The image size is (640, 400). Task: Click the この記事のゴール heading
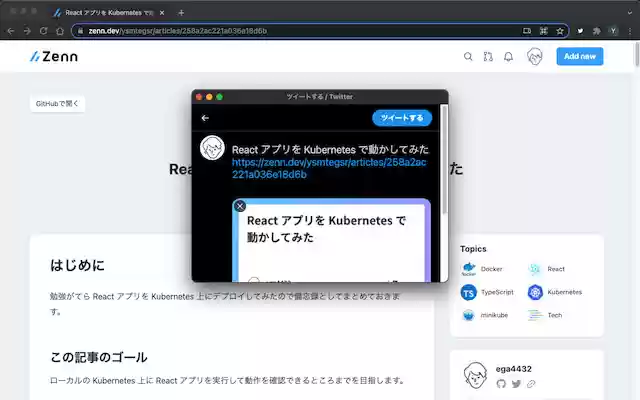(x=99, y=357)
